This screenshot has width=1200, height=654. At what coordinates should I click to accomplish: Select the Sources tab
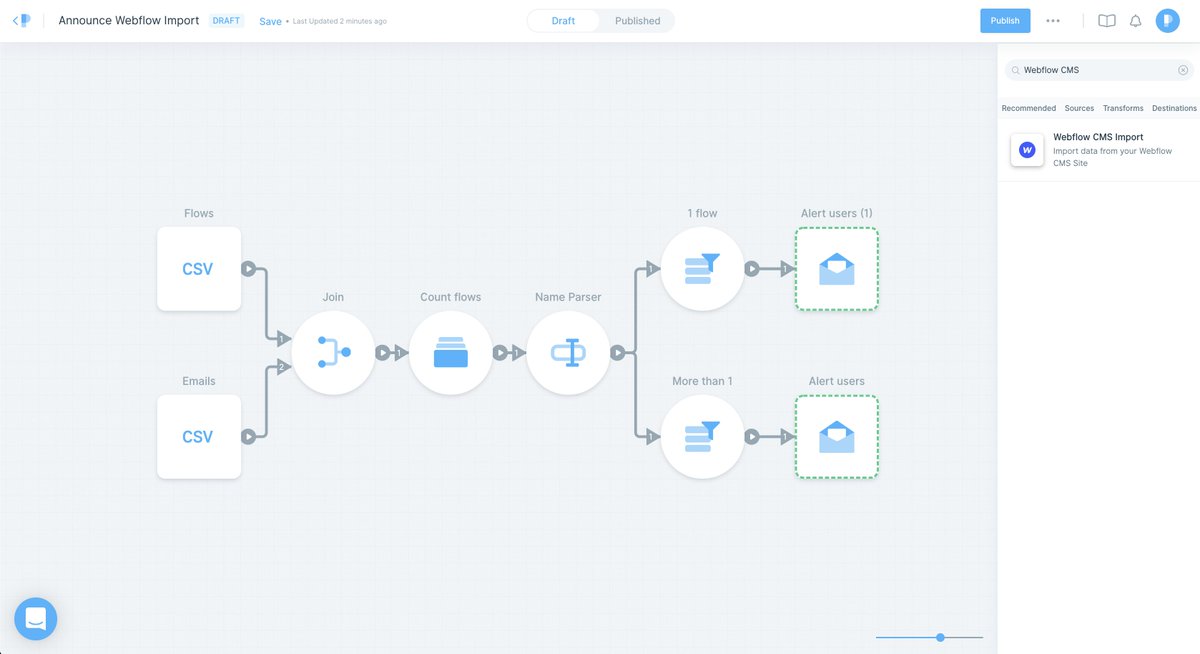point(1079,108)
